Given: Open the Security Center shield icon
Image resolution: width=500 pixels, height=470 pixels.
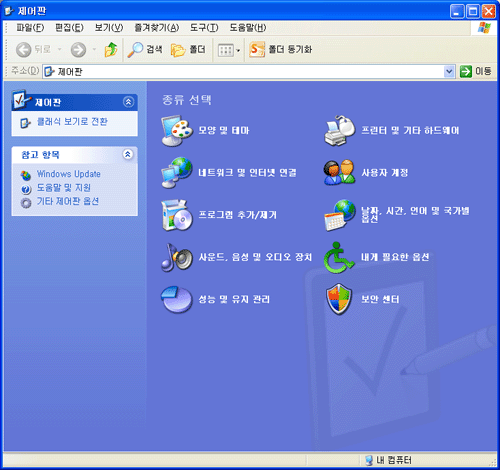Looking at the screenshot, I should point(339,299).
